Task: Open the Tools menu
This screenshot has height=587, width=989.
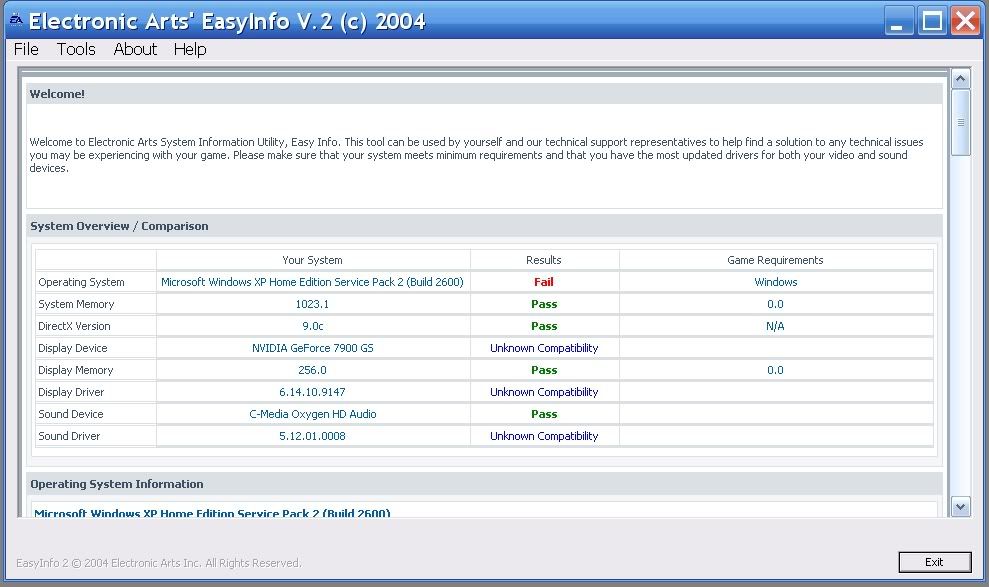Action: pyautogui.click(x=76, y=49)
